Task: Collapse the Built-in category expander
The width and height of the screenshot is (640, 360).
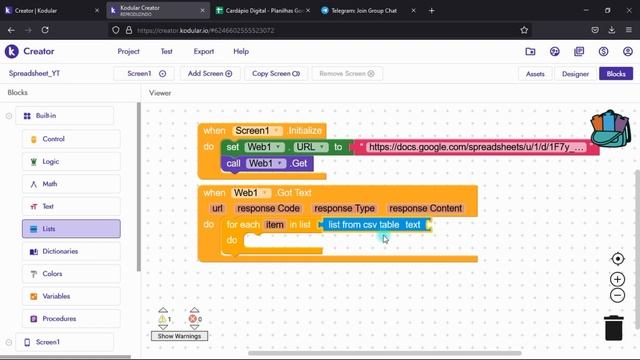Action: [x=9, y=116]
